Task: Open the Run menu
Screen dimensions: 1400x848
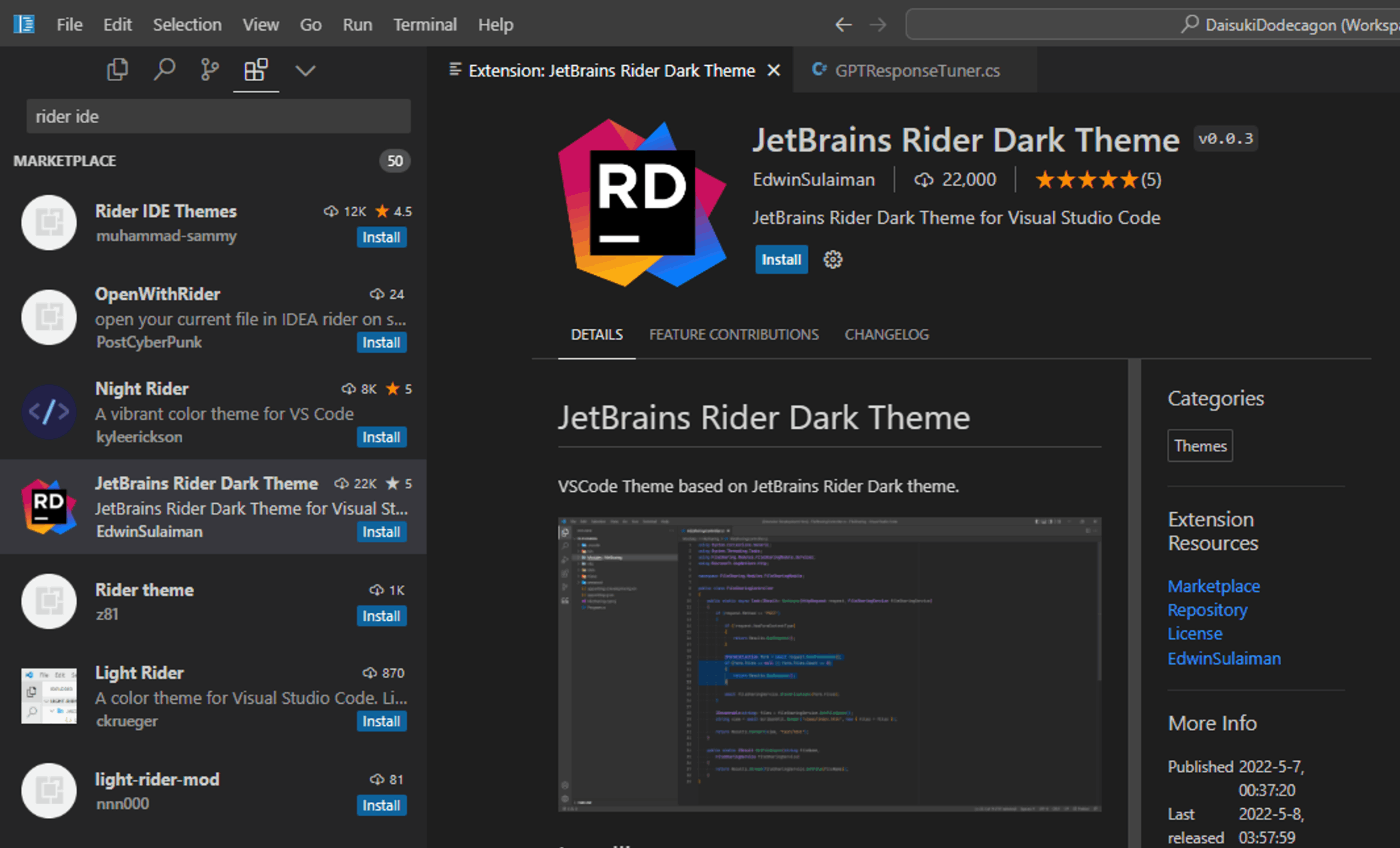Action: coord(357,24)
